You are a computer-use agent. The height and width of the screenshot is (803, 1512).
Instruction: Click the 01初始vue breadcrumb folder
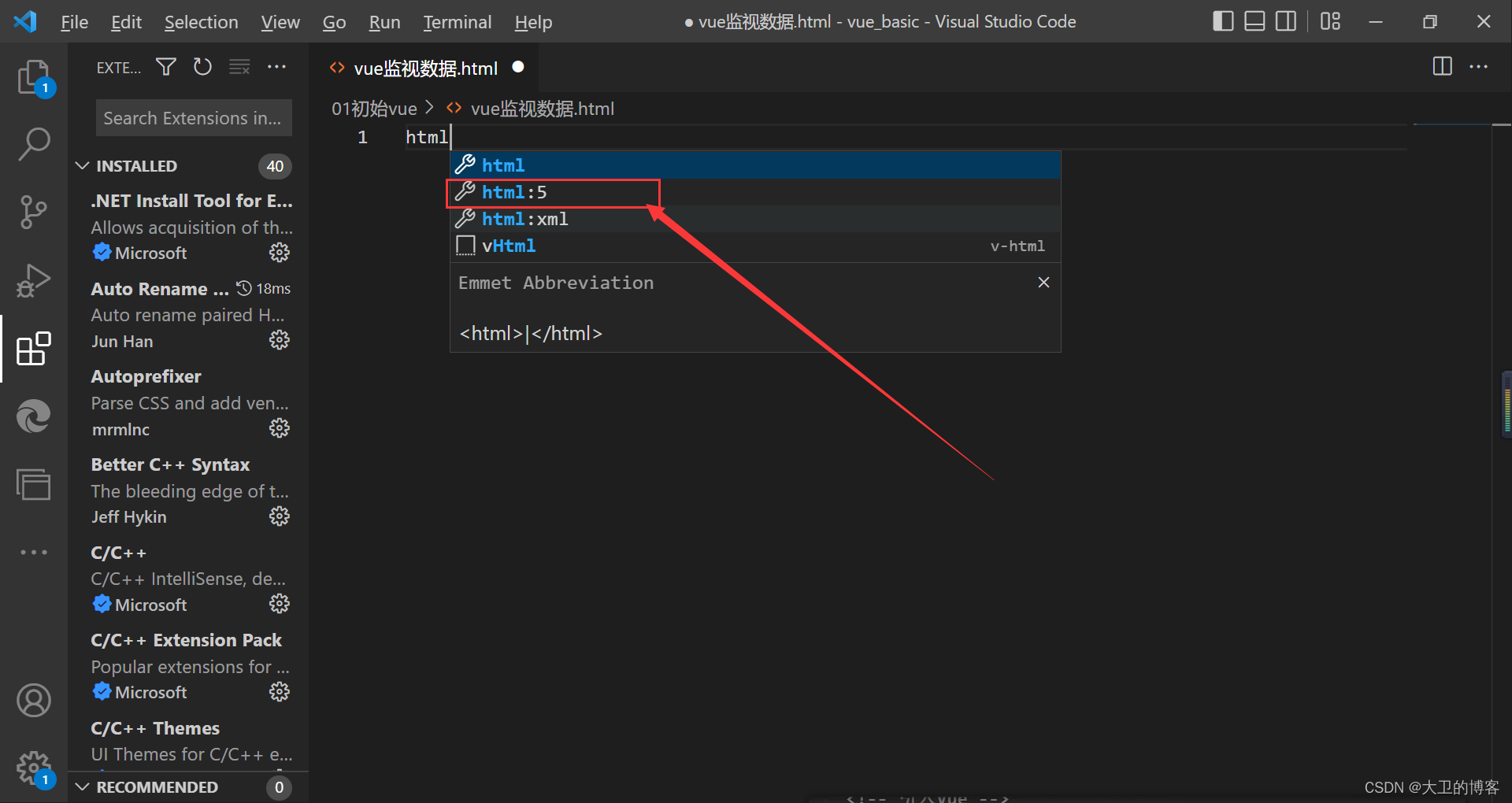coord(374,109)
